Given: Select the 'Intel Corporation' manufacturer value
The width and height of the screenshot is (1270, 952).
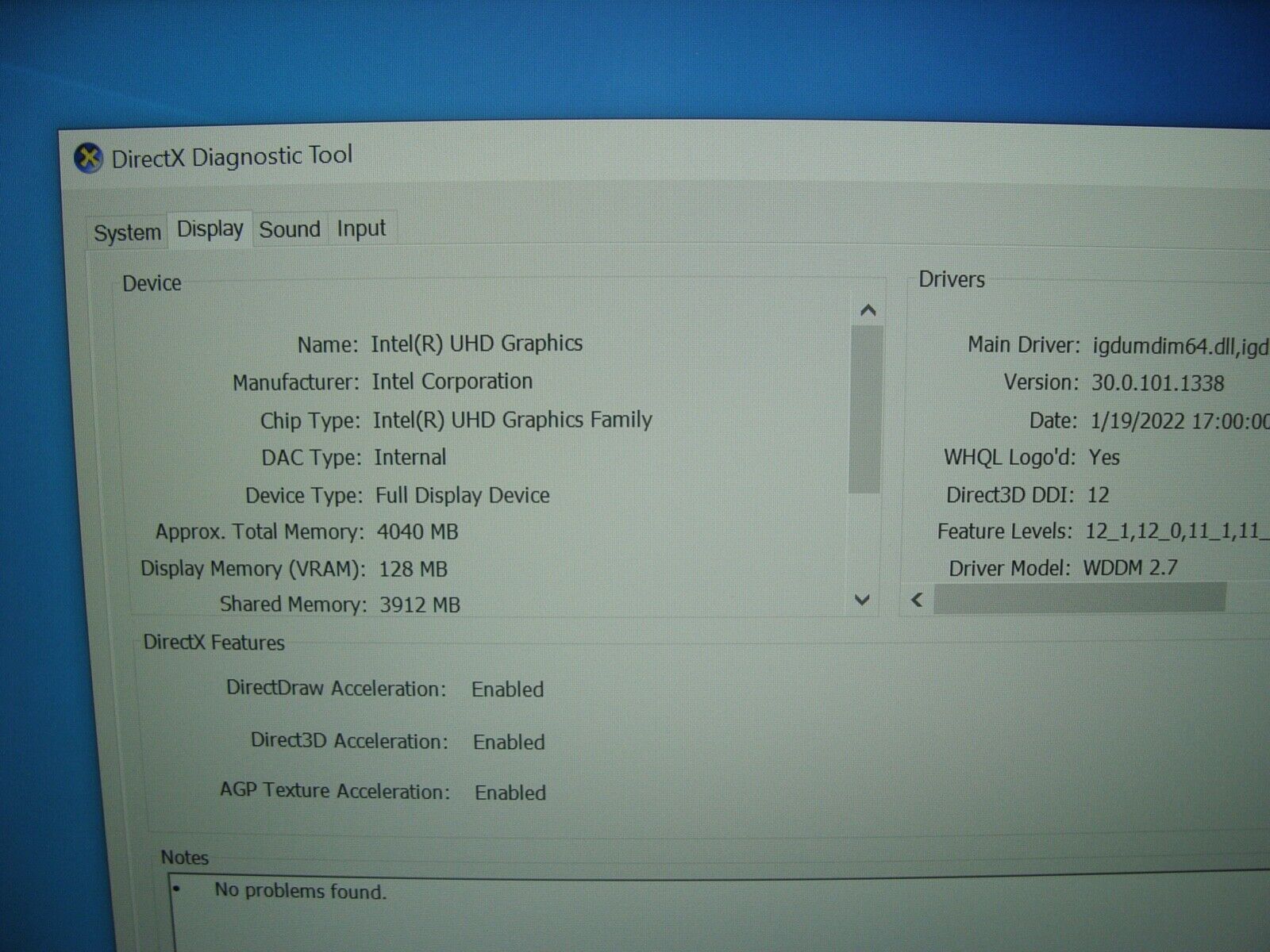Looking at the screenshot, I should pos(452,382).
